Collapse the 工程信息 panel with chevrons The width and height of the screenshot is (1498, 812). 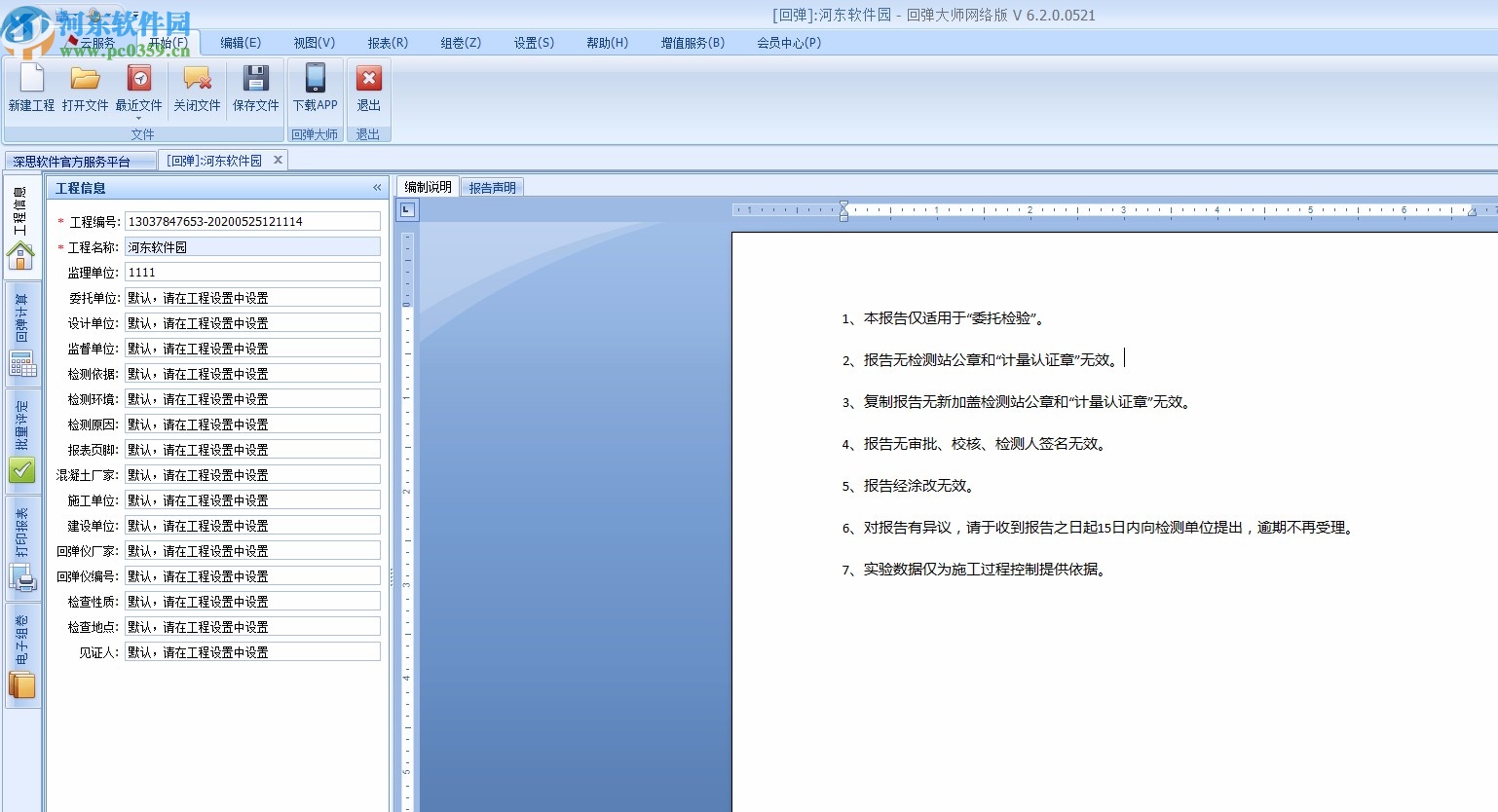[x=377, y=188]
